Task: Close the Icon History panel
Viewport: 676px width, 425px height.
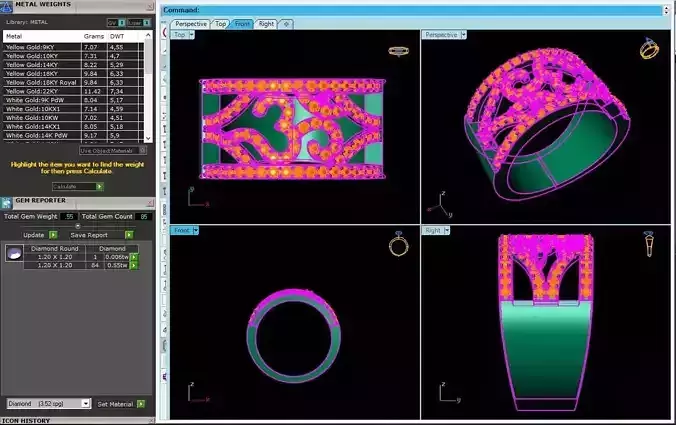Action: [151, 420]
